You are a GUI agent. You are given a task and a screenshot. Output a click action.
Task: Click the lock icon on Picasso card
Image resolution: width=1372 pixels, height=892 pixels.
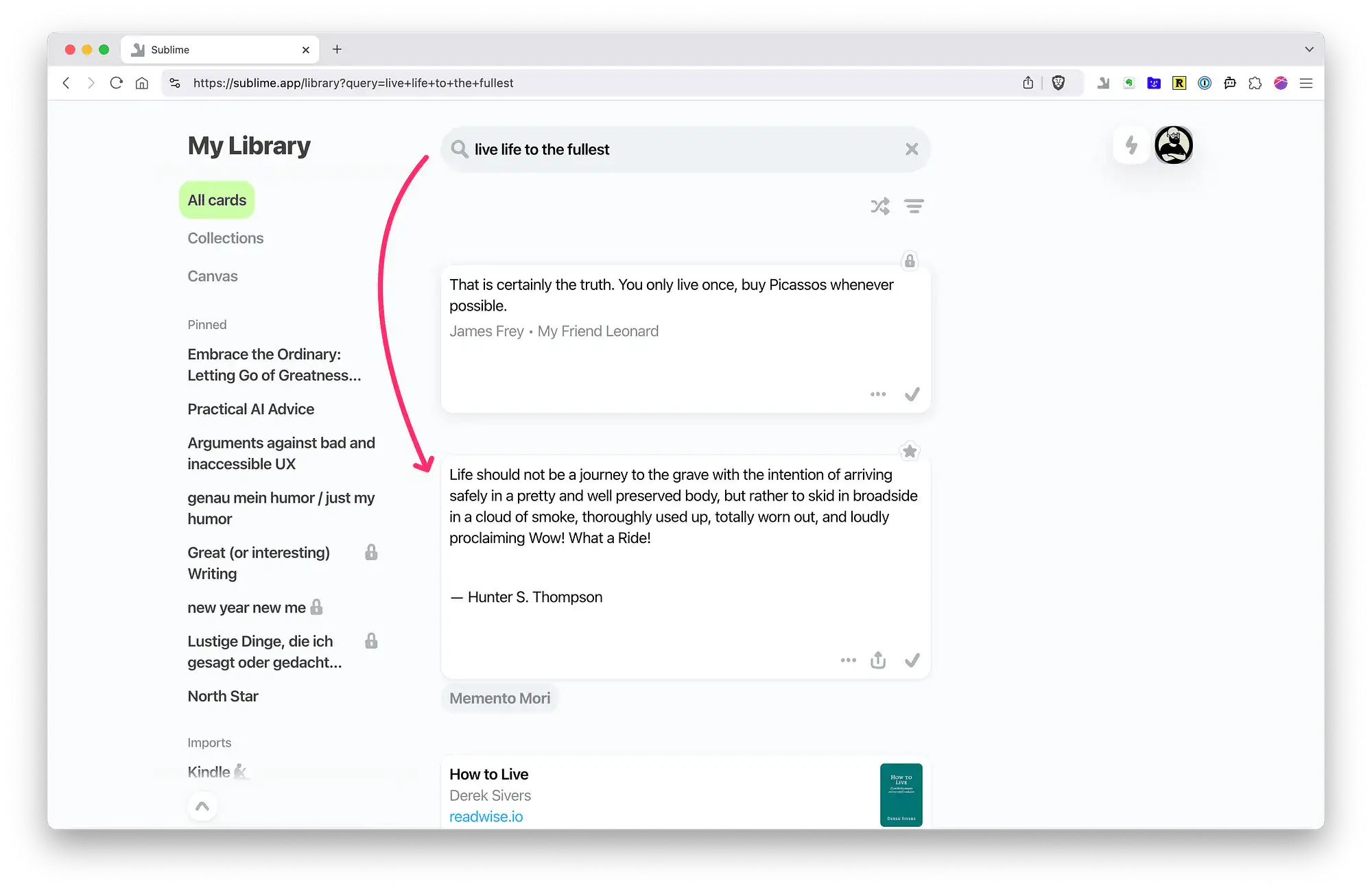pos(910,261)
